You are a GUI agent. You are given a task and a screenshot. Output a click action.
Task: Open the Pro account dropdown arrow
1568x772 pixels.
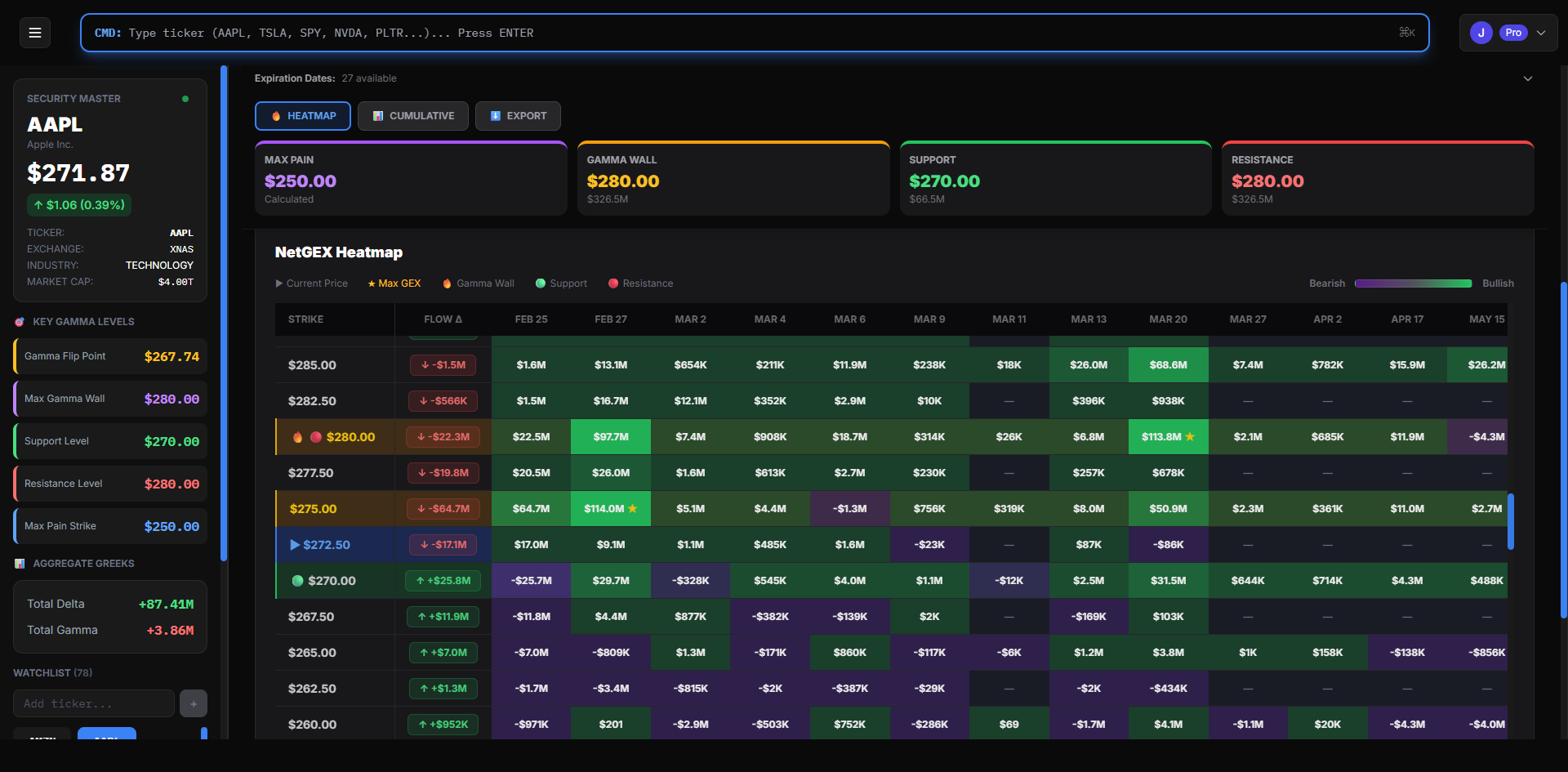point(1541,33)
